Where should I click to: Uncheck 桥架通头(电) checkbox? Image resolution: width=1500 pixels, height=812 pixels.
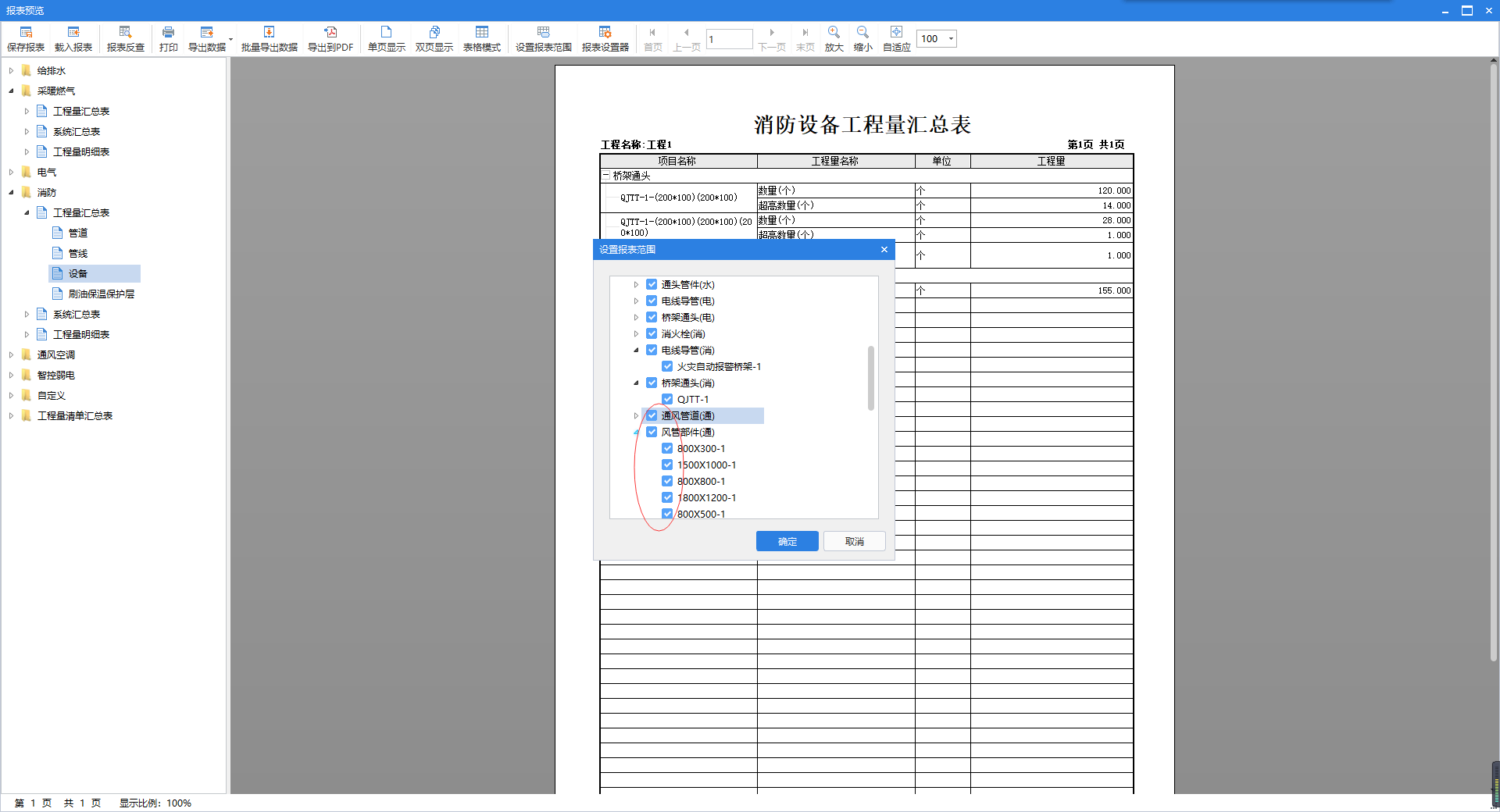click(652, 317)
